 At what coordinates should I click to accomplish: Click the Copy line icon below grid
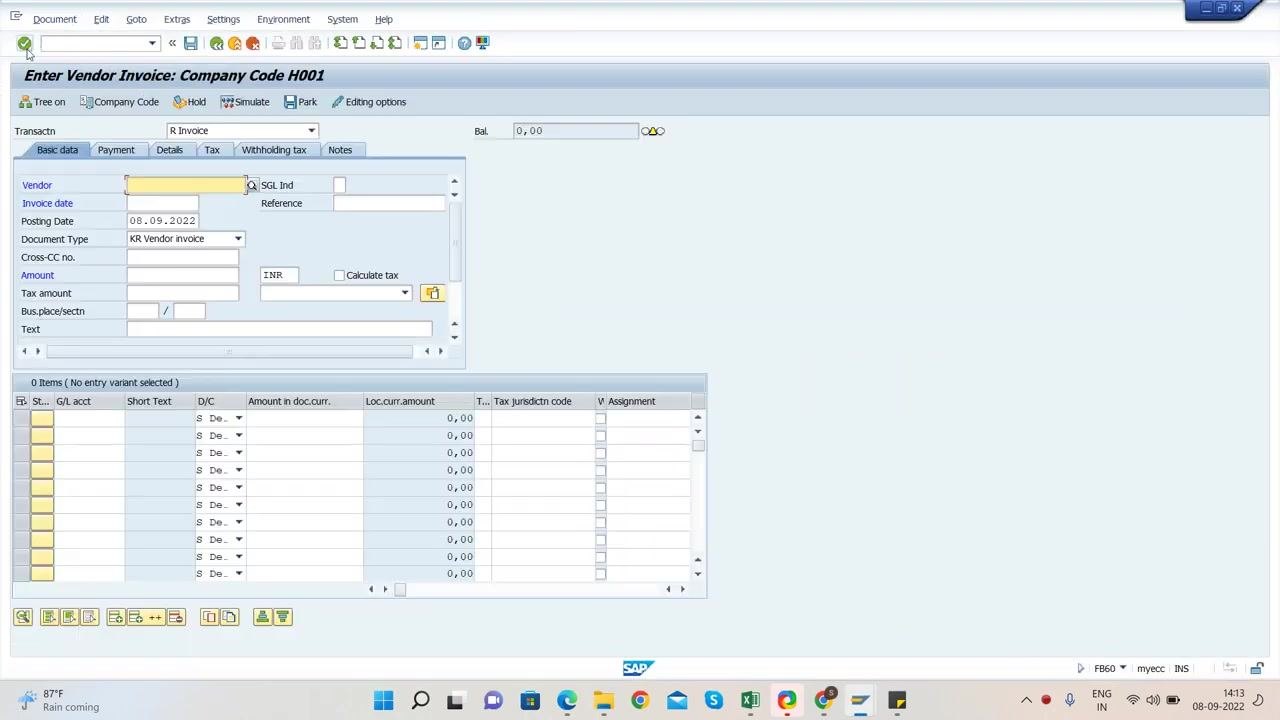(209, 617)
